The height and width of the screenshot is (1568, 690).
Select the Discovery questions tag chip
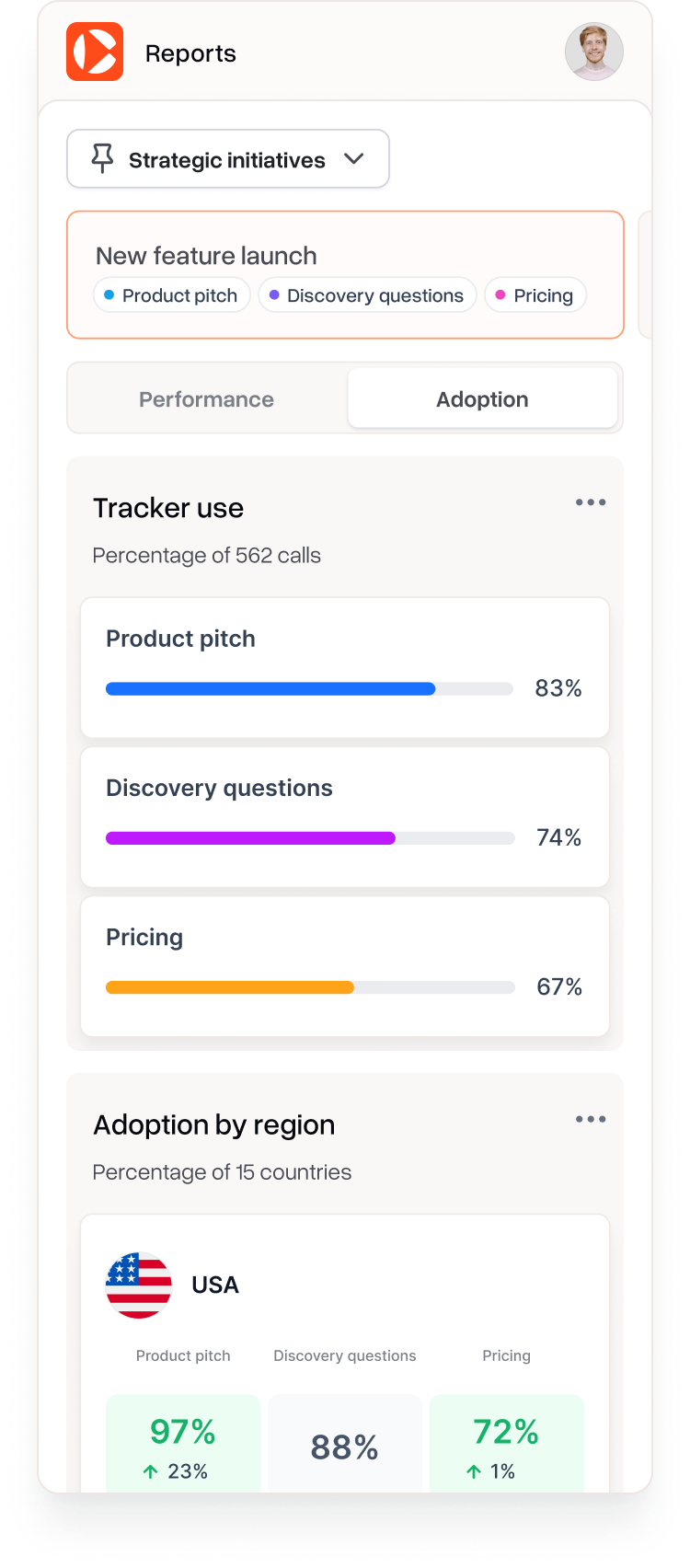coord(367,295)
